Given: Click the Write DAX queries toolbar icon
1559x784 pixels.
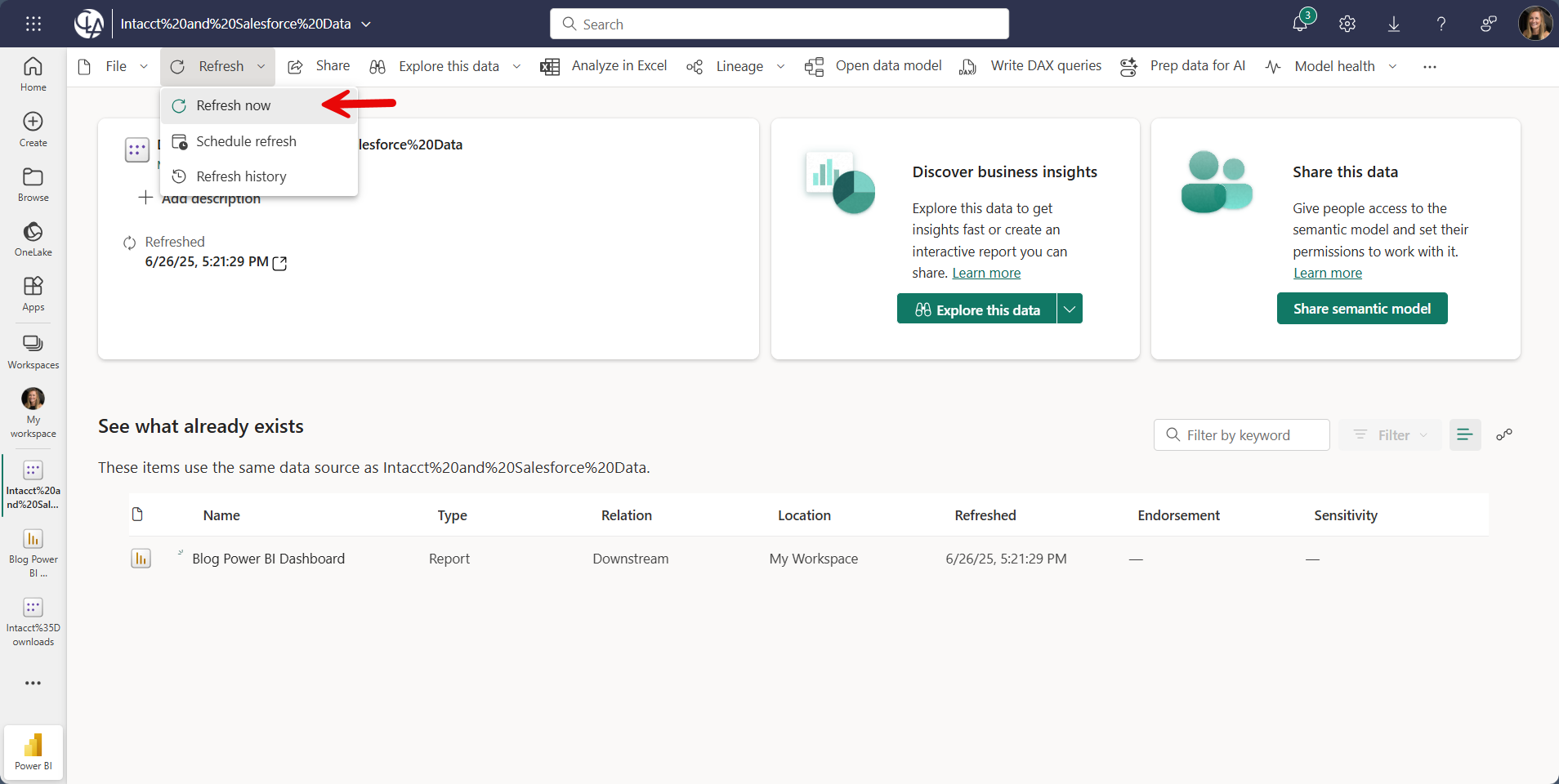Looking at the screenshot, I should click(x=967, y=66).
